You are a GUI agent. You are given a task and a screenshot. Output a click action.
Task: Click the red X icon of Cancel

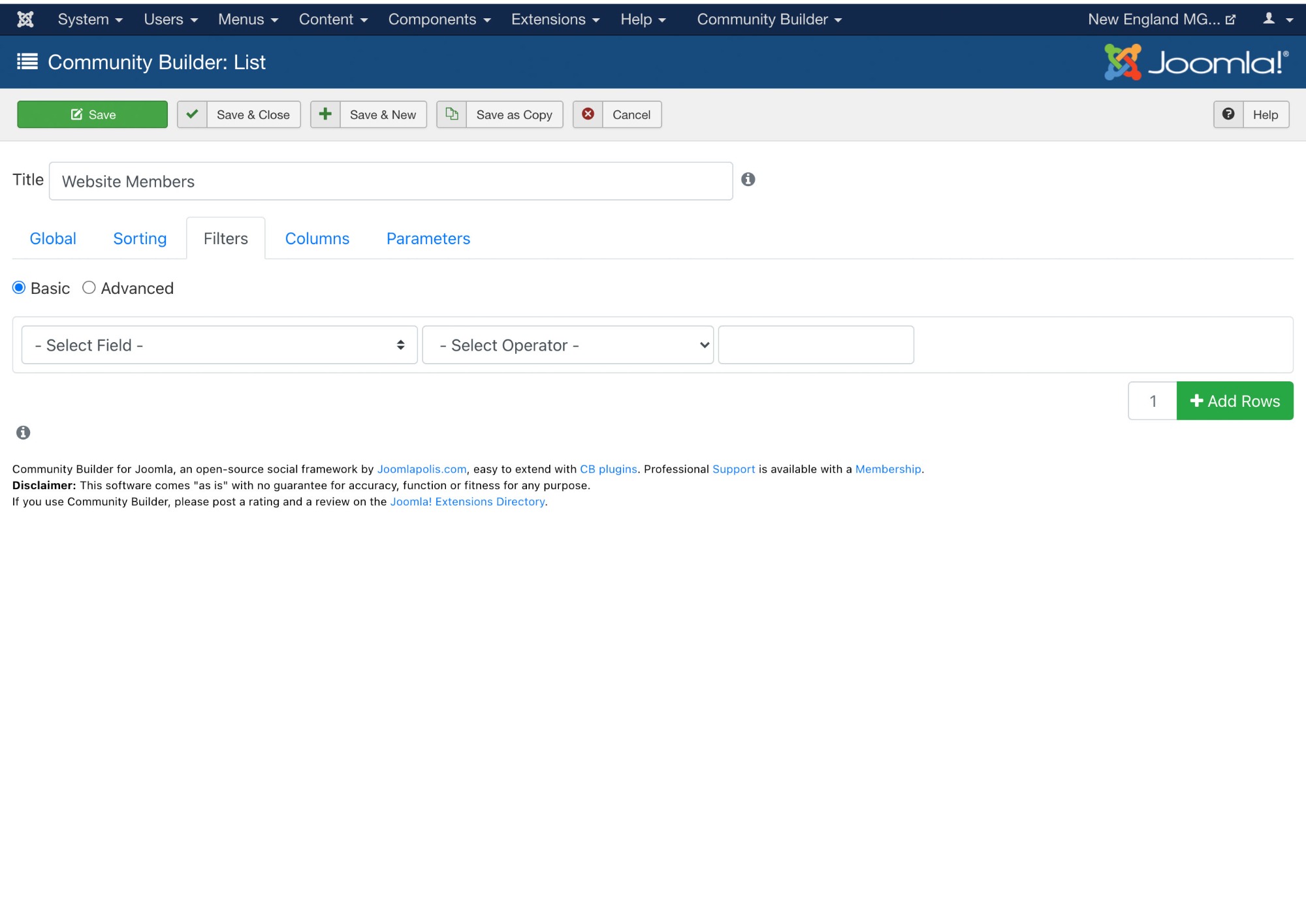coord(588,114)
